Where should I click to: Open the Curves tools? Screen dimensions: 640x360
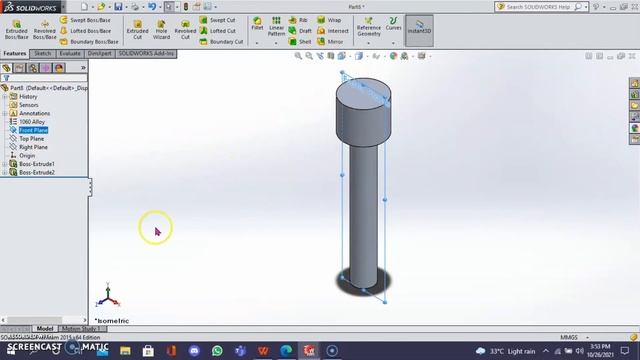click(x=393, y=23)
